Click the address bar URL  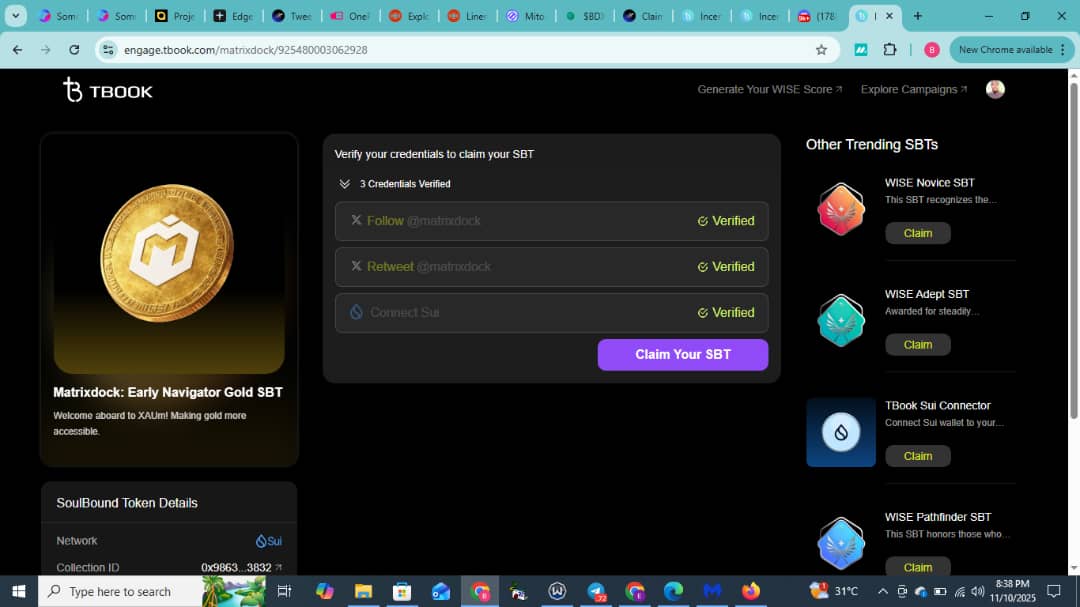[x=246, y=50]
